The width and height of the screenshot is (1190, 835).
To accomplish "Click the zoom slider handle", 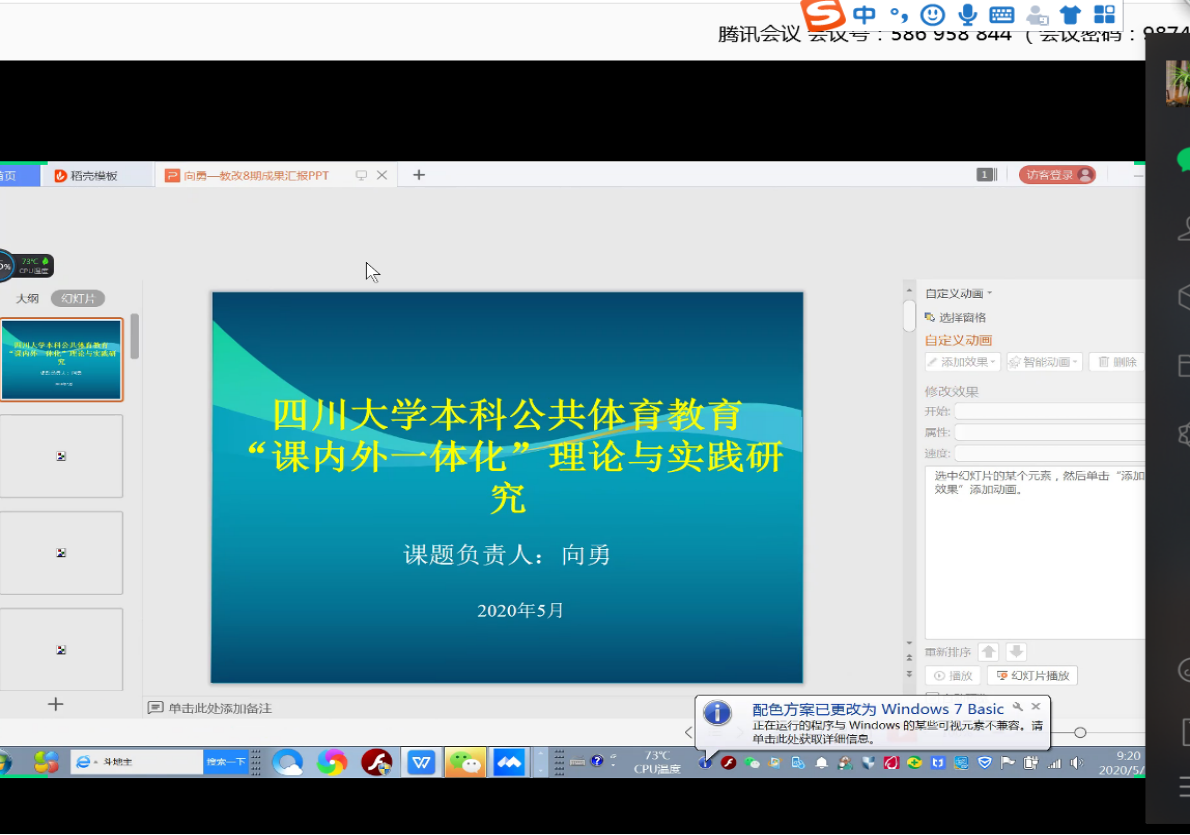I will [x=1080, y=733].
